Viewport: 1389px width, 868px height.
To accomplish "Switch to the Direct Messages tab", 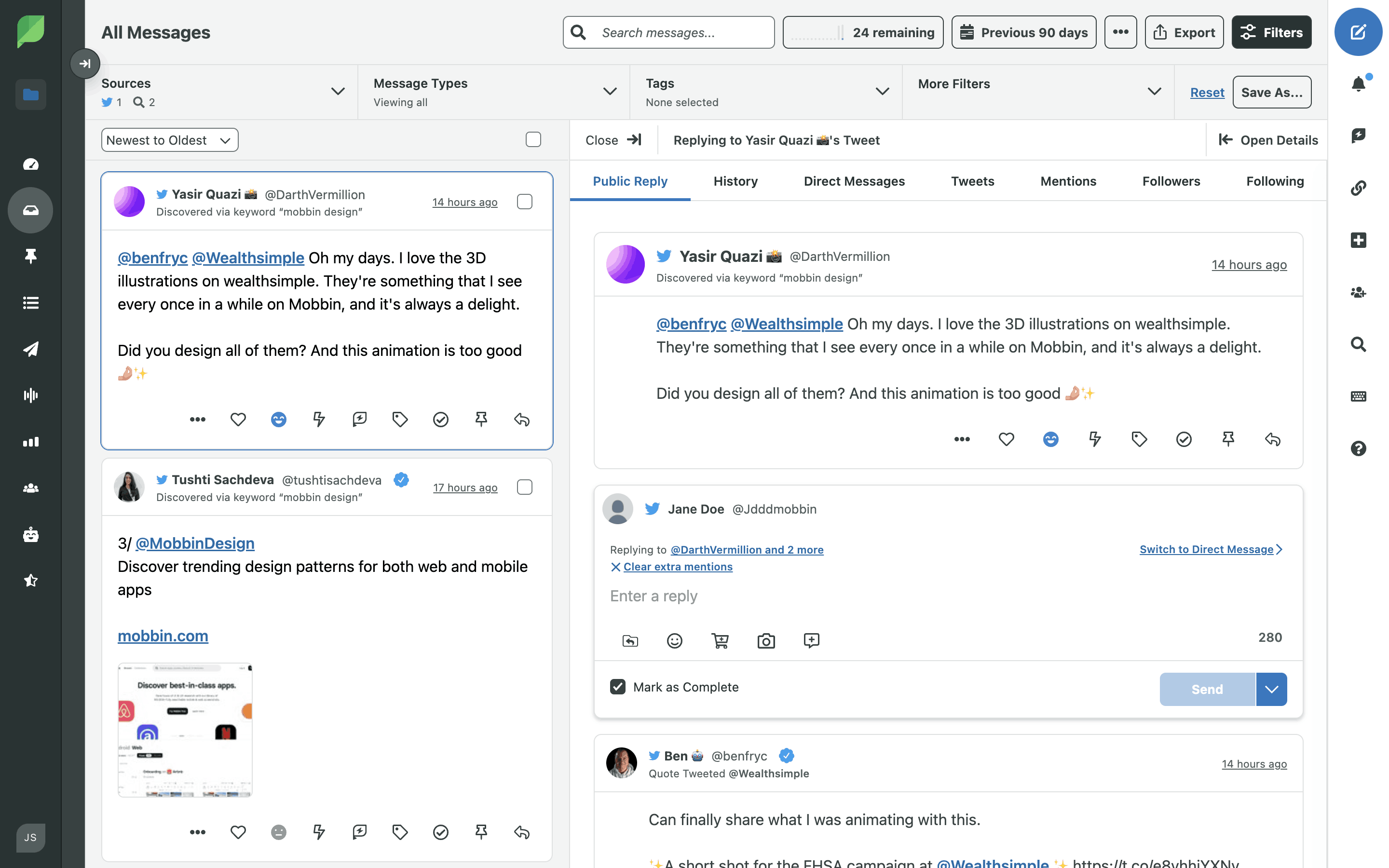I will 854,181.
